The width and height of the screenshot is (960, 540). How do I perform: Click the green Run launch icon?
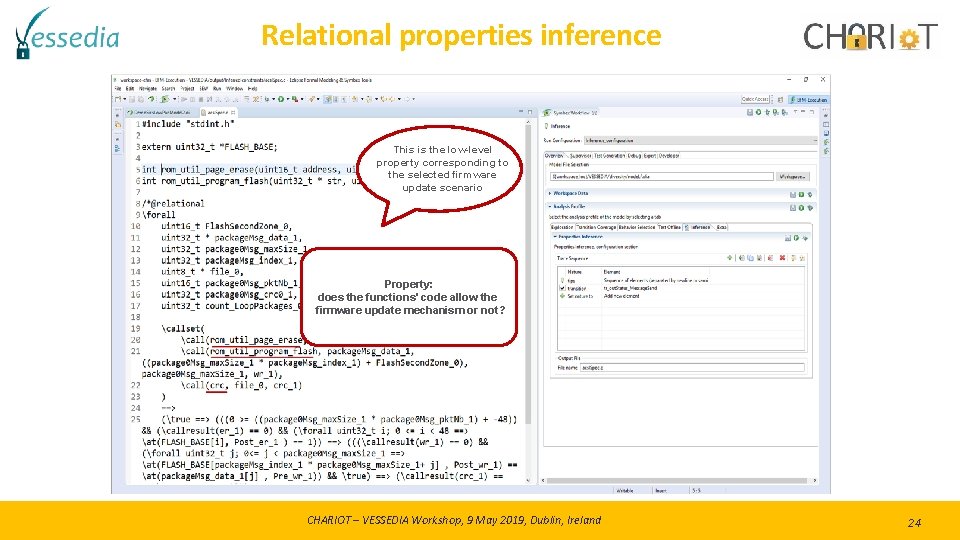click(281, 99)
